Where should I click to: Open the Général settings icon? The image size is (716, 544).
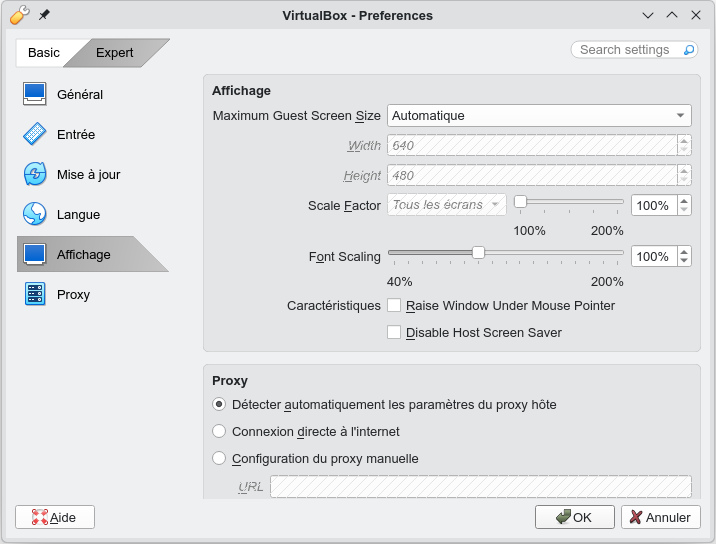(x=35, y=94)
